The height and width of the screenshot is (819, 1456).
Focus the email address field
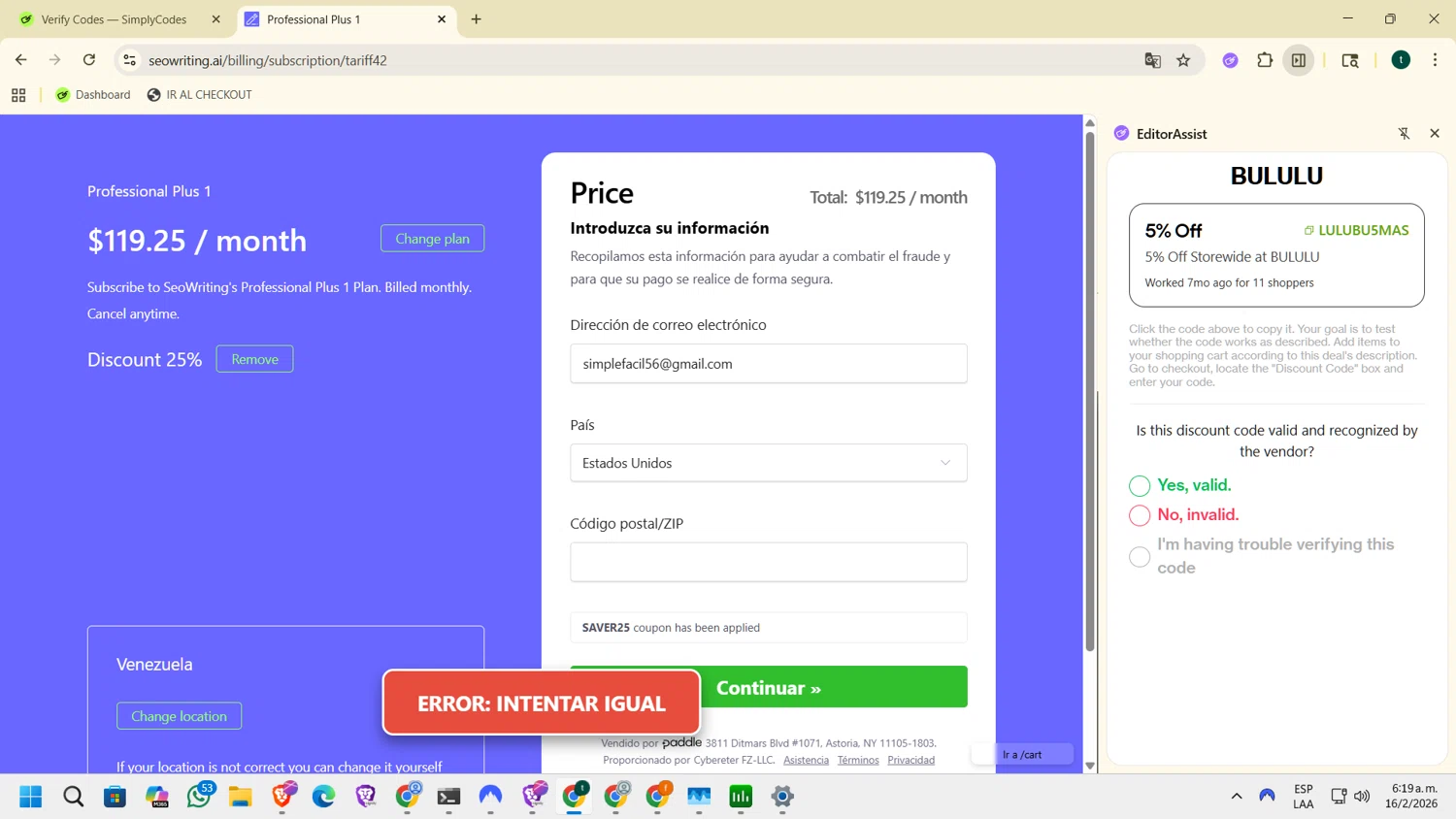click(769, 364)
